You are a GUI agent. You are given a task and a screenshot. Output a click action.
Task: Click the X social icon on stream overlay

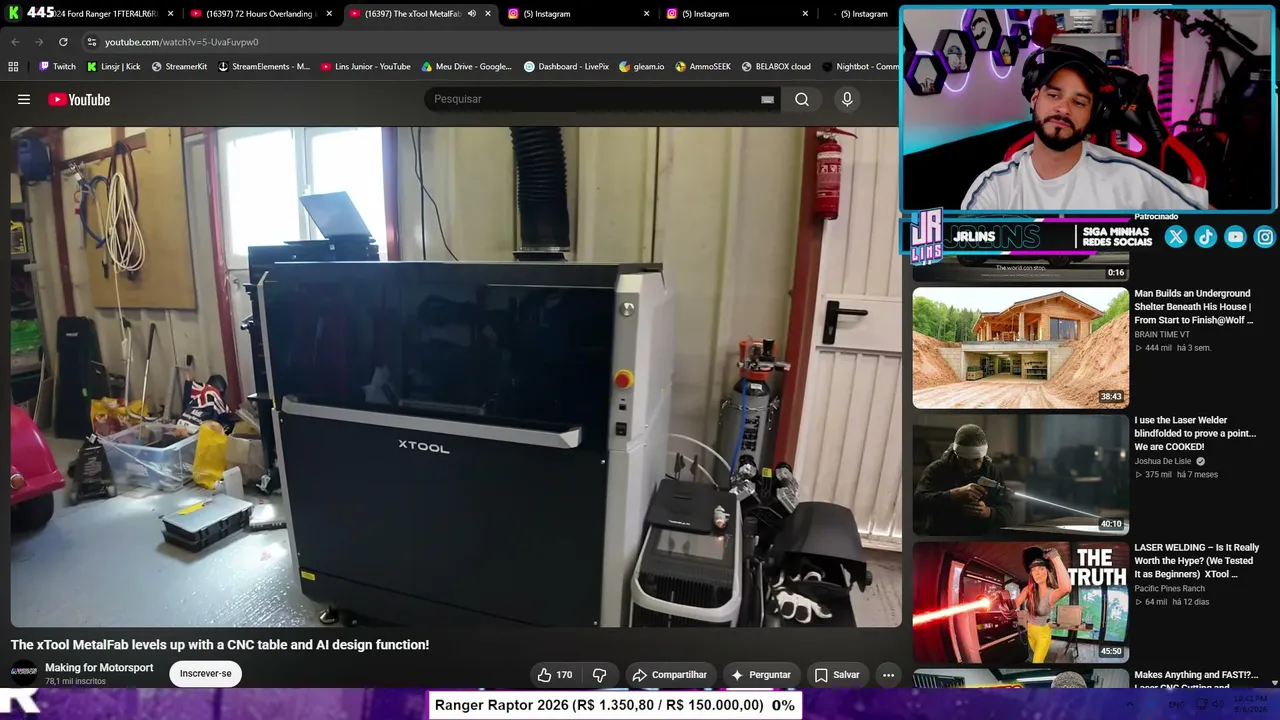pos(1176,237)
